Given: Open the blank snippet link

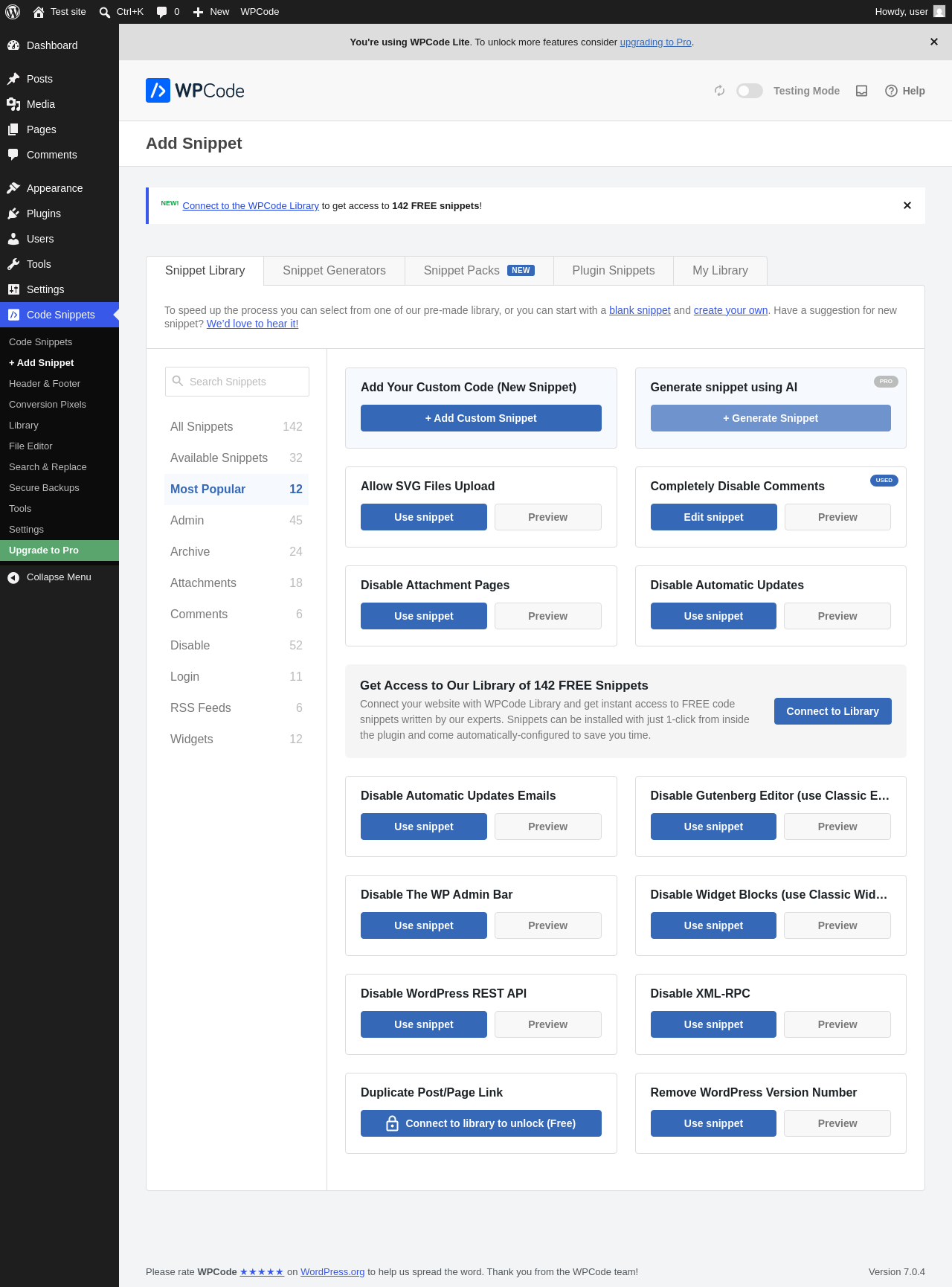Looking at the screenshot, I should pos(640,310).
